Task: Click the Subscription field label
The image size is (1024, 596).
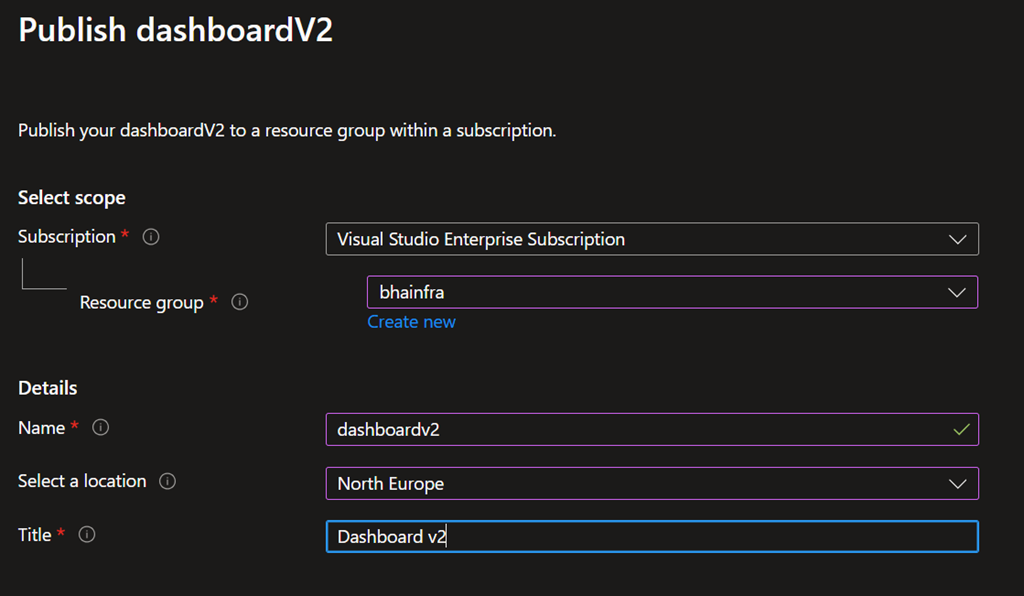Action: pyautogui.click(x=66, y=237)
